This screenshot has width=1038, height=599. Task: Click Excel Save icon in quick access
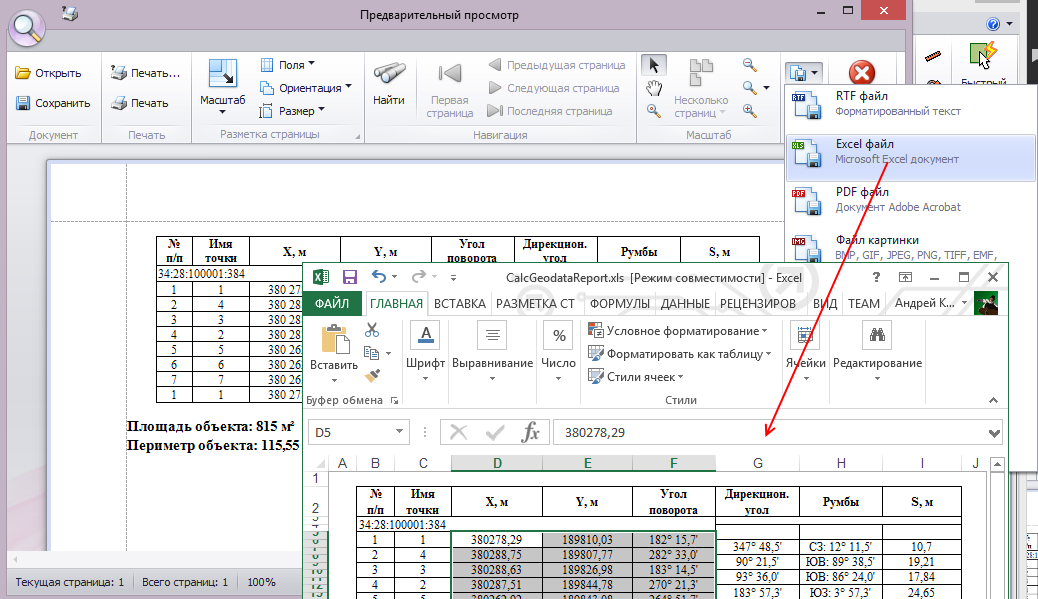pos(350,277)
